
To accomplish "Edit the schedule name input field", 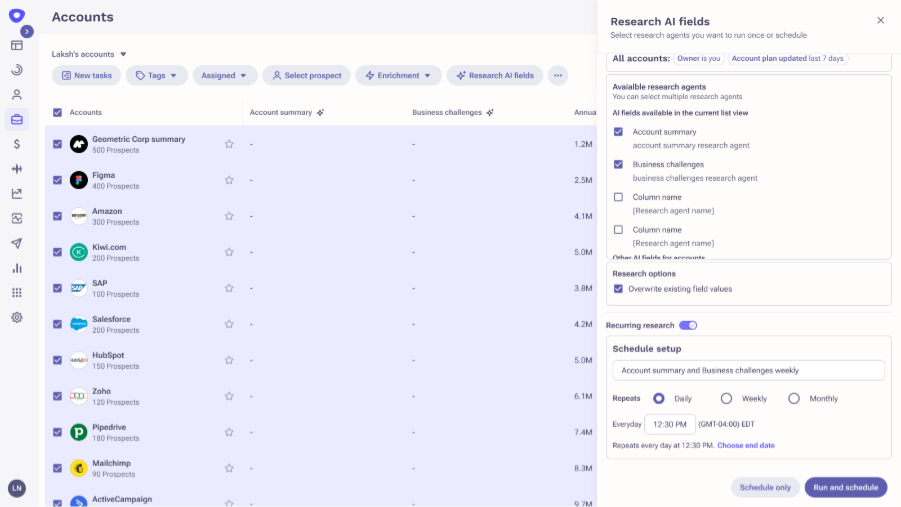I will tap(748, 371).
